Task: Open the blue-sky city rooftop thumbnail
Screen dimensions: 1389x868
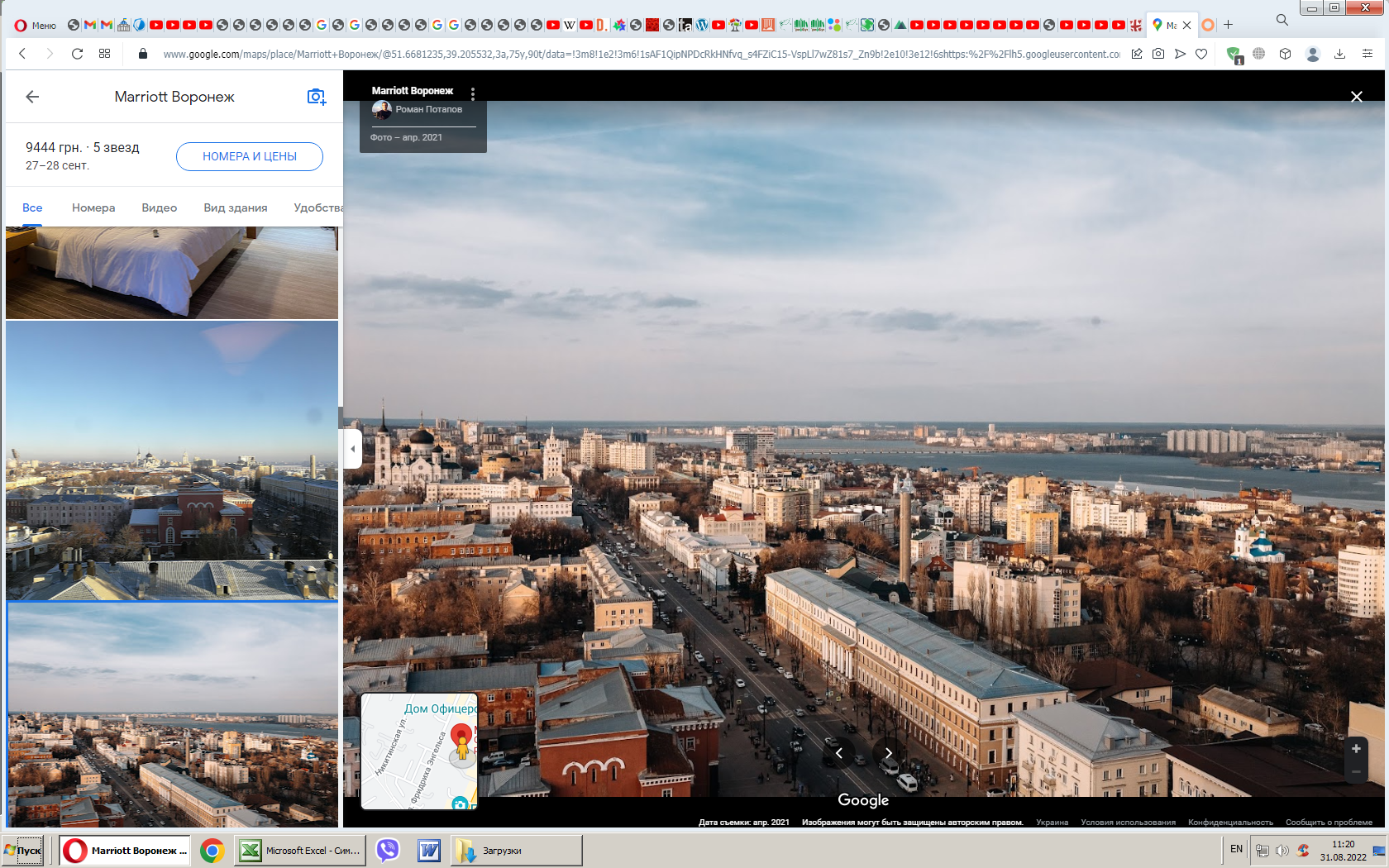Action: click(172, 460)
